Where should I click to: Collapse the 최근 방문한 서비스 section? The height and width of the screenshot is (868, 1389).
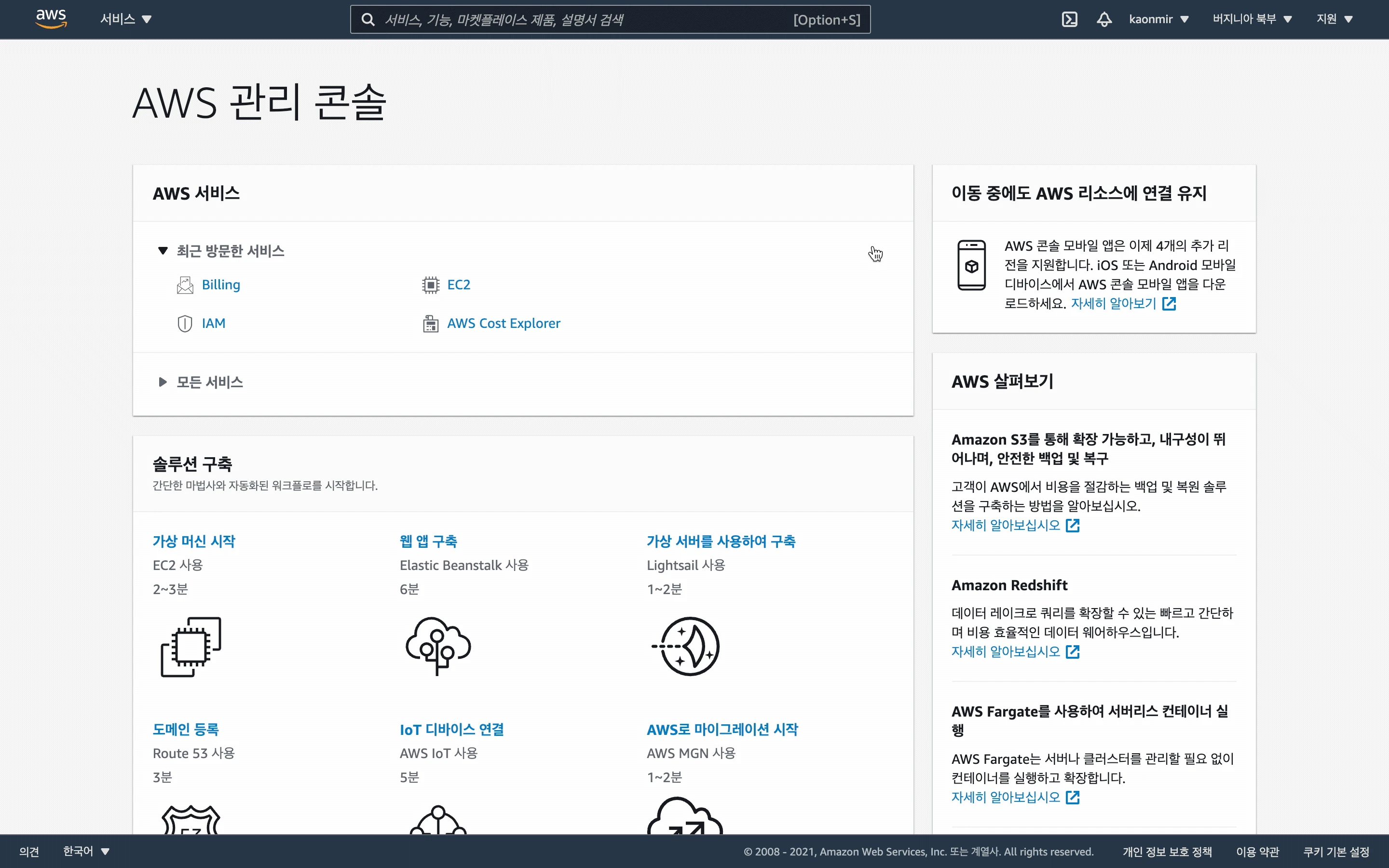(x=221, y=251)
